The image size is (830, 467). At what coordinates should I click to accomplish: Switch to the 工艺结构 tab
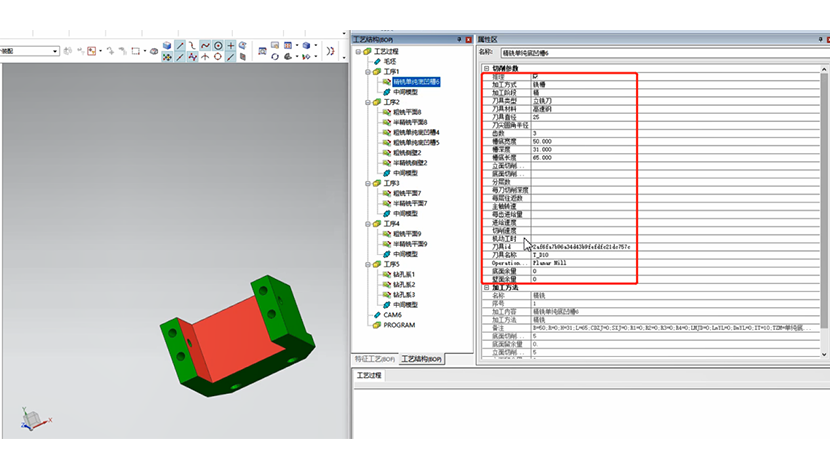click(x=422, y=359)
